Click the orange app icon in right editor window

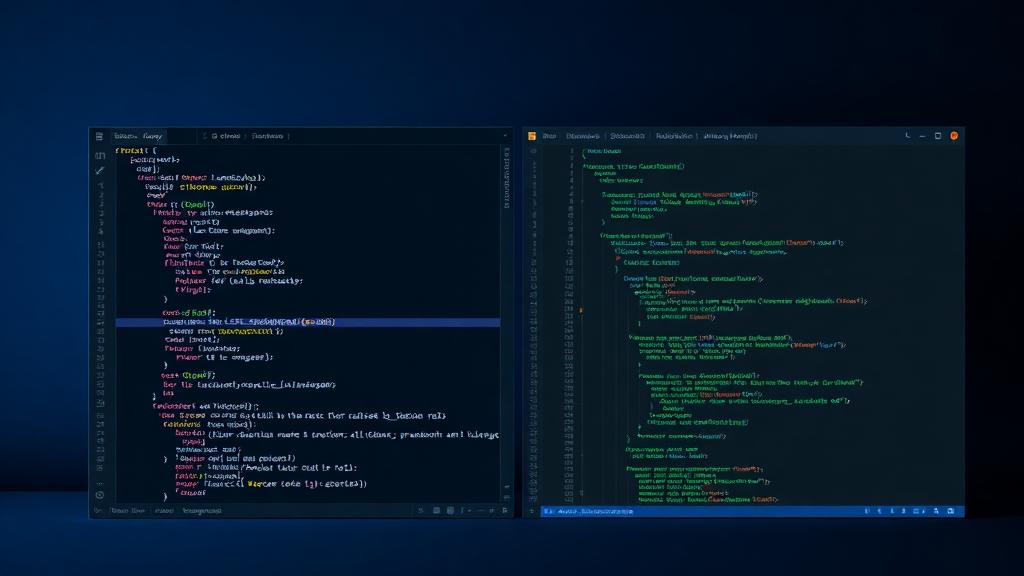532,136
